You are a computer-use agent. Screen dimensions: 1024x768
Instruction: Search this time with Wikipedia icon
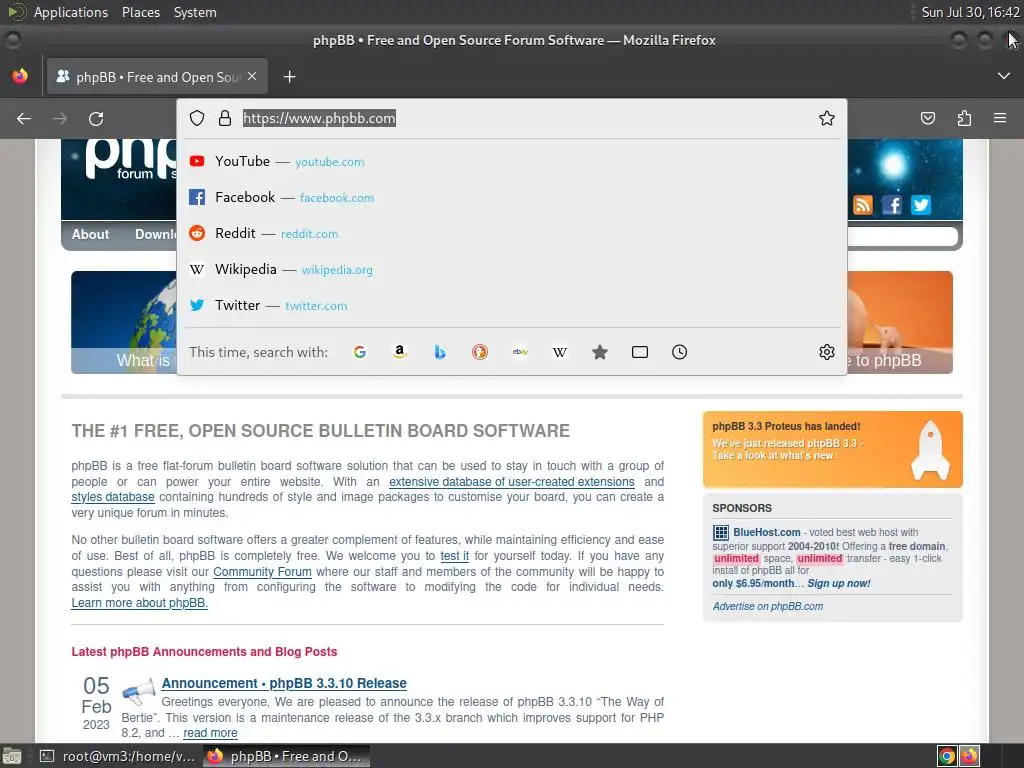(560, 352)
